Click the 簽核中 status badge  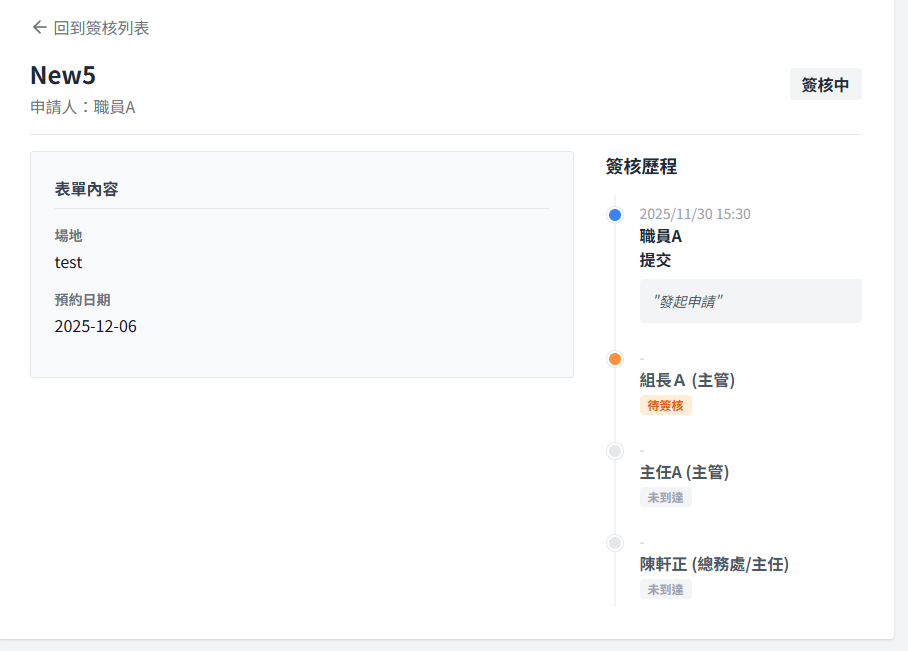825,85
